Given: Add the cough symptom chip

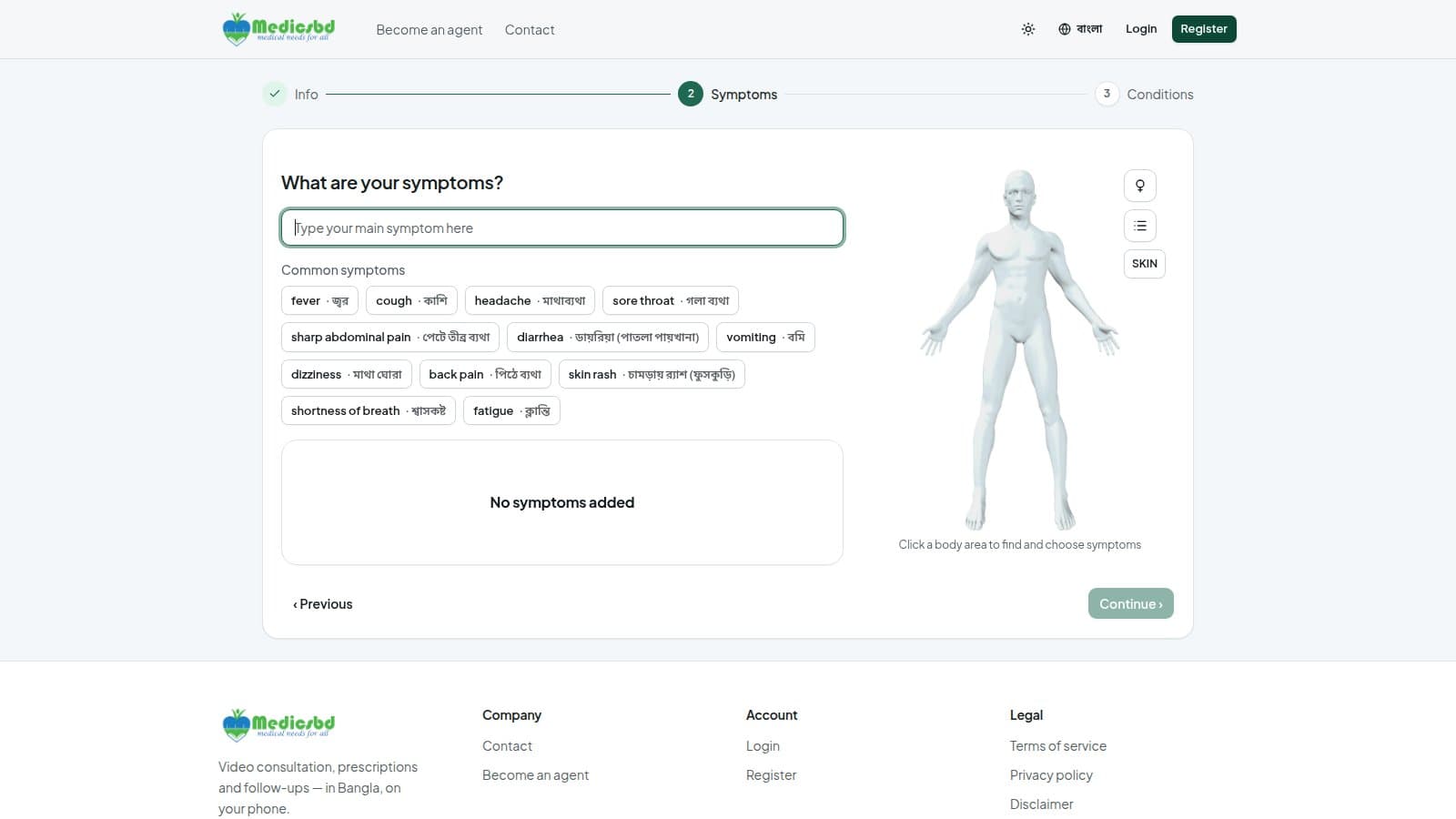Looking at the screenshot, I should (x=411, y=300).
